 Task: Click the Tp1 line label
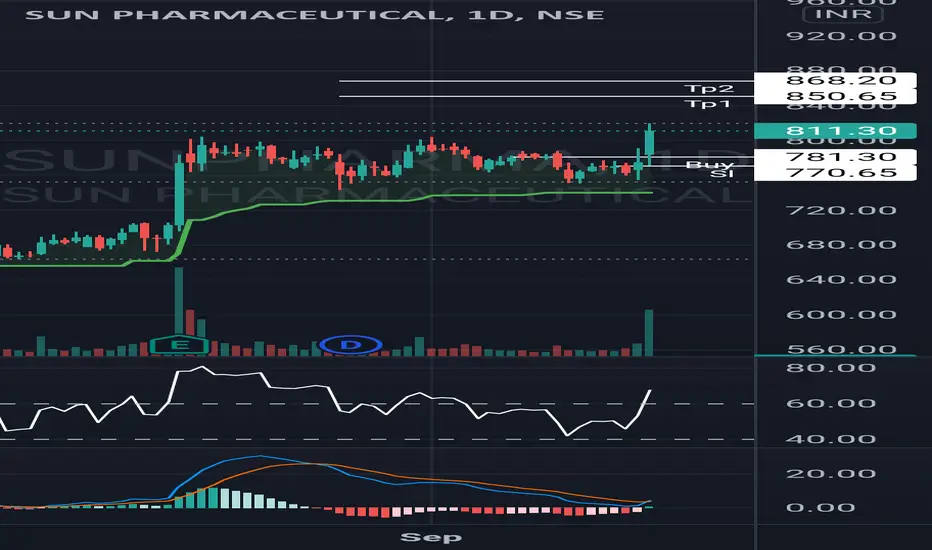coord(707,104)
